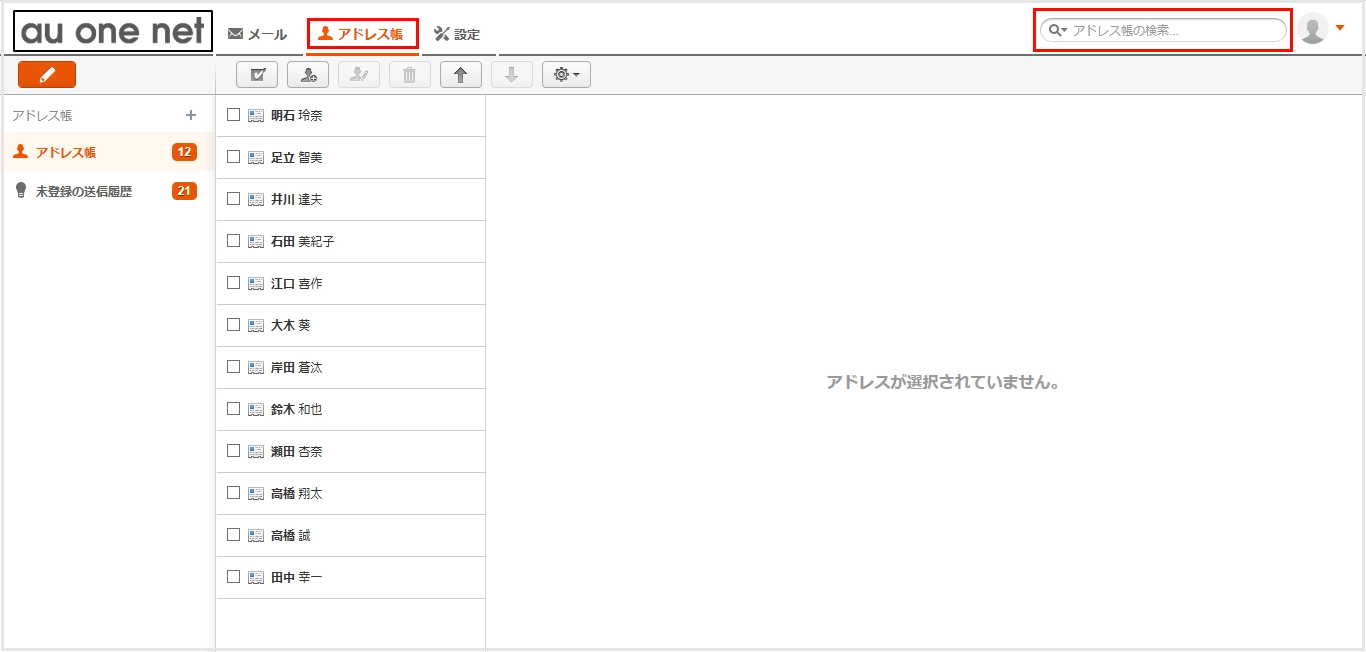Viewport: 1366px width, 652px height.
Task: Open the gear settings dropdown menu
Action: point(566,74)
